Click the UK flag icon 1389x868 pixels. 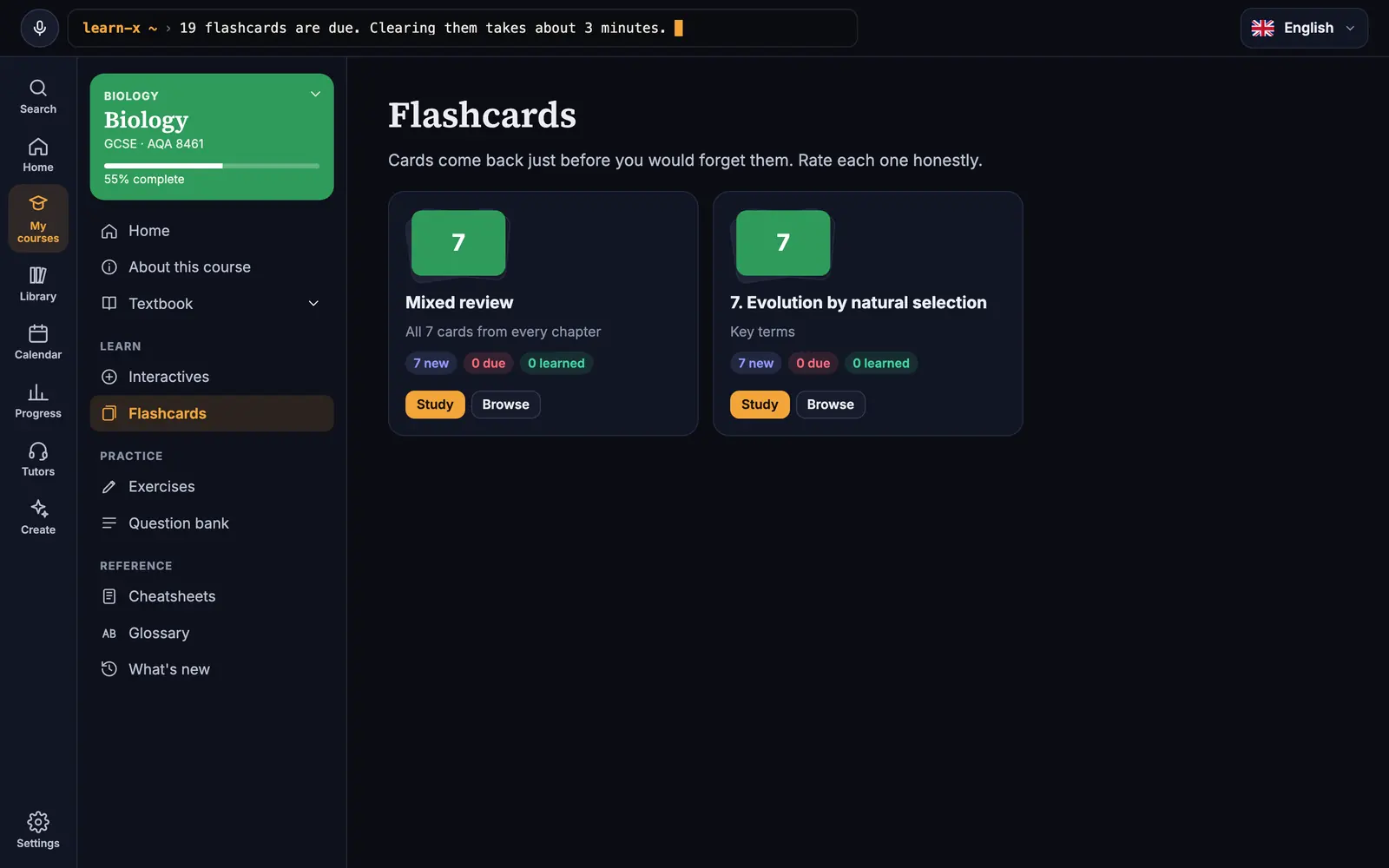click(x=1262, y=28)
